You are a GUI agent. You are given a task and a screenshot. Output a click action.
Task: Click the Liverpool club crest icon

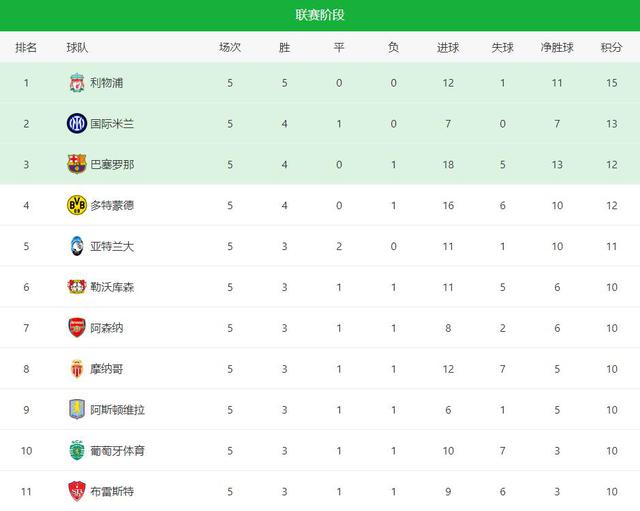77,83
